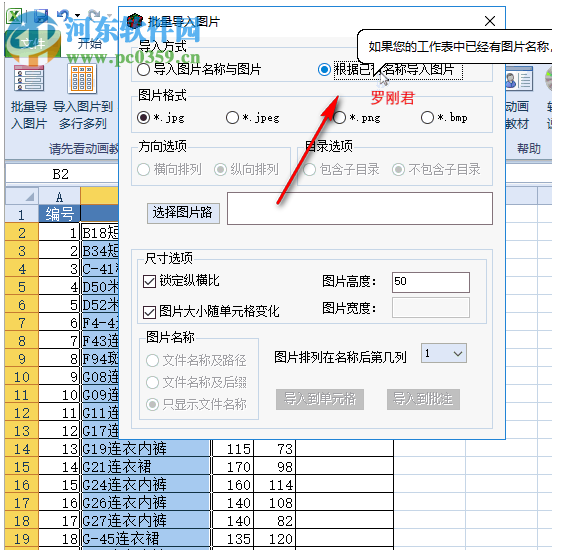The width and height of the screenshot is (582, 559).
Task: Click the 导入到单元格 button
Action: (x=320, y=399)
